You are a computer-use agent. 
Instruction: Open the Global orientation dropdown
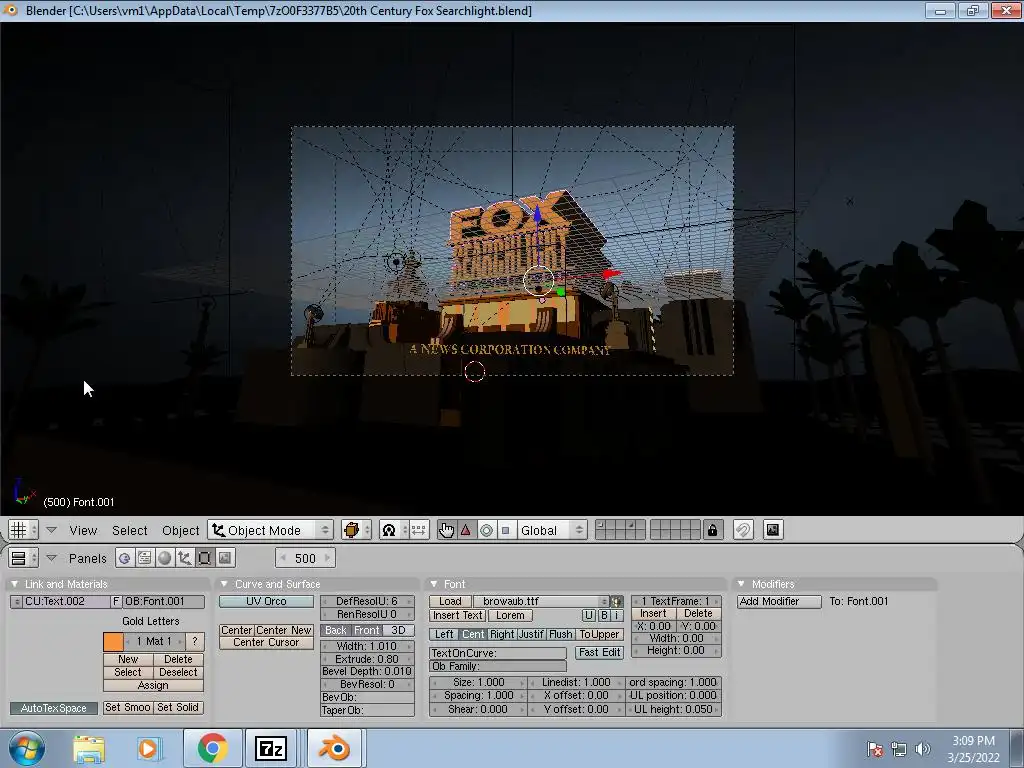(551, 530)
